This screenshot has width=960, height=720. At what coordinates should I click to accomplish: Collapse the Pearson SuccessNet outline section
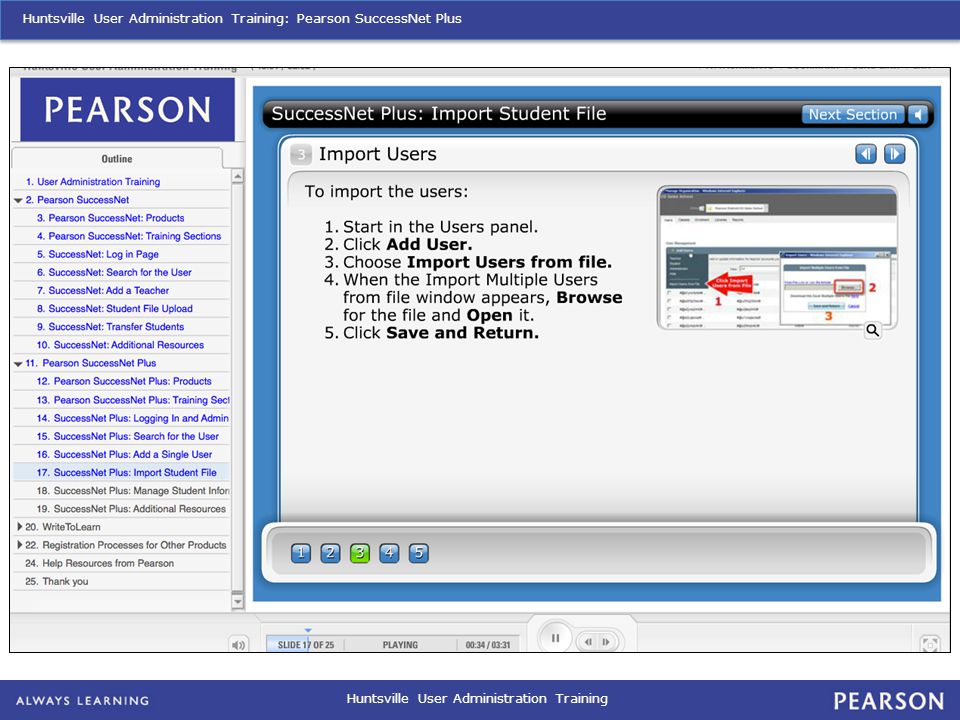[x=18, y=200]
